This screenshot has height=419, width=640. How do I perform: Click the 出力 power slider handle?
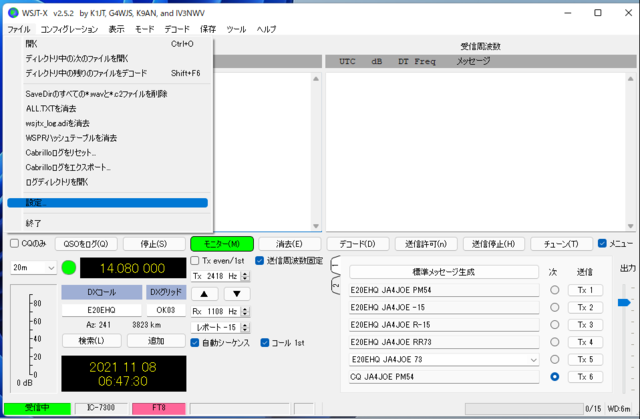coord(624,302)
